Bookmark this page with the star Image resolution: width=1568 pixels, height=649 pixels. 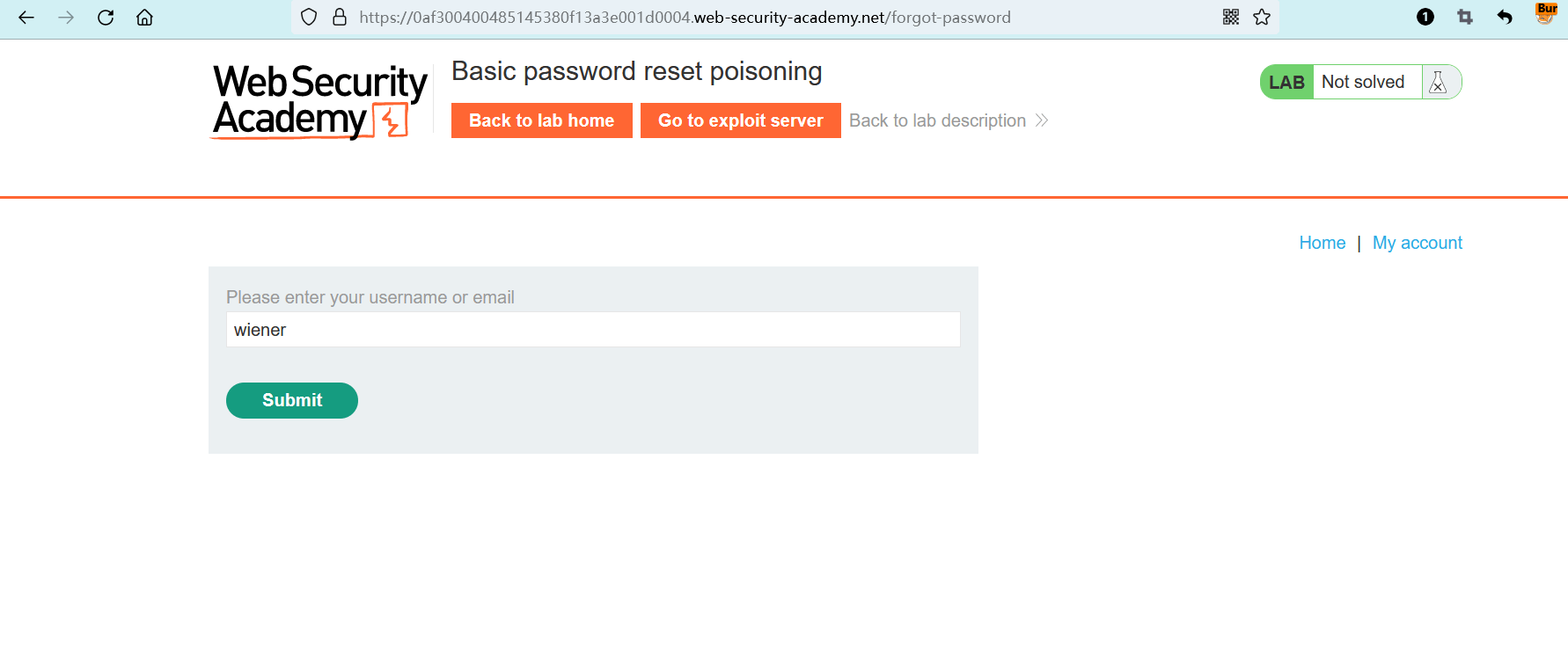[x=1262, y=18]
